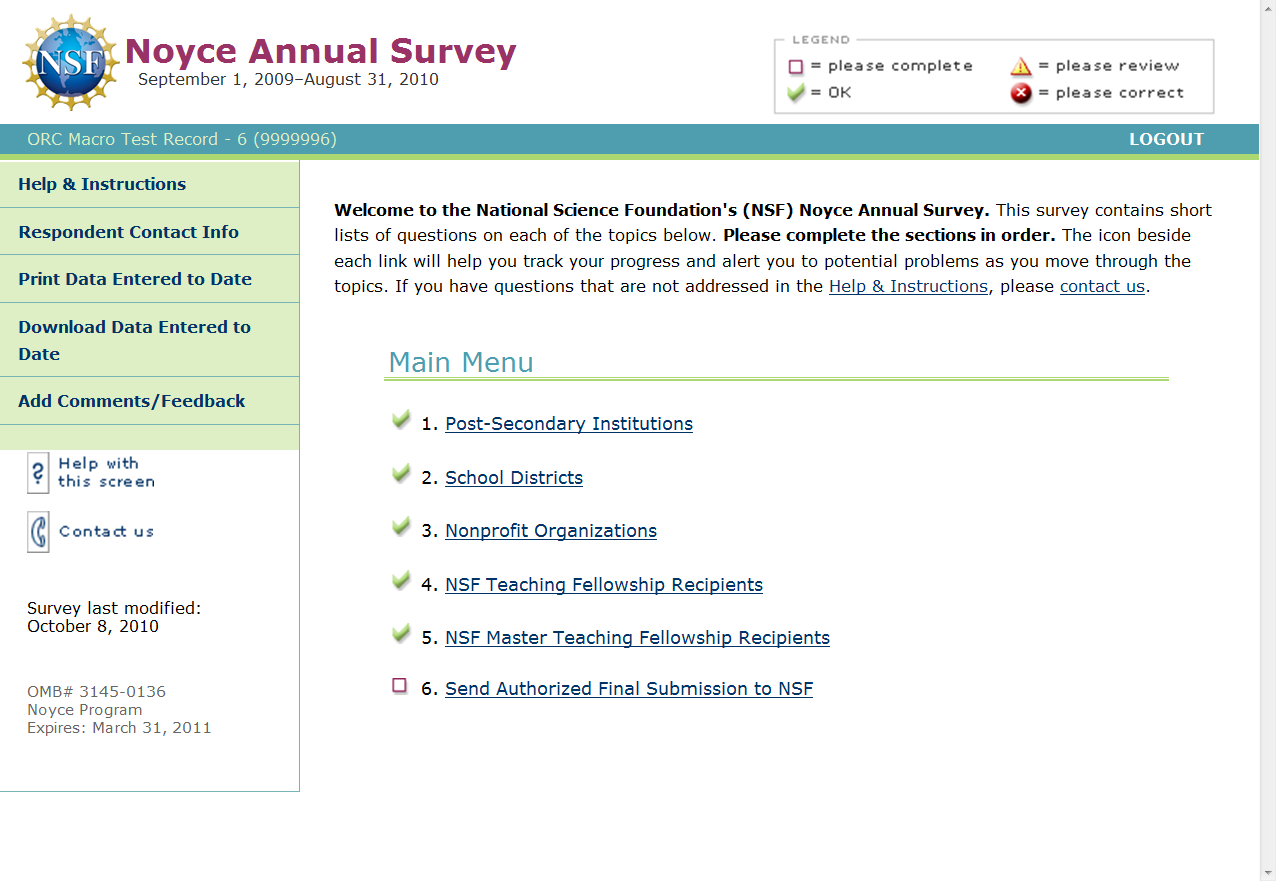Click the Expires: March 31, 2011 text

point(119,728)
